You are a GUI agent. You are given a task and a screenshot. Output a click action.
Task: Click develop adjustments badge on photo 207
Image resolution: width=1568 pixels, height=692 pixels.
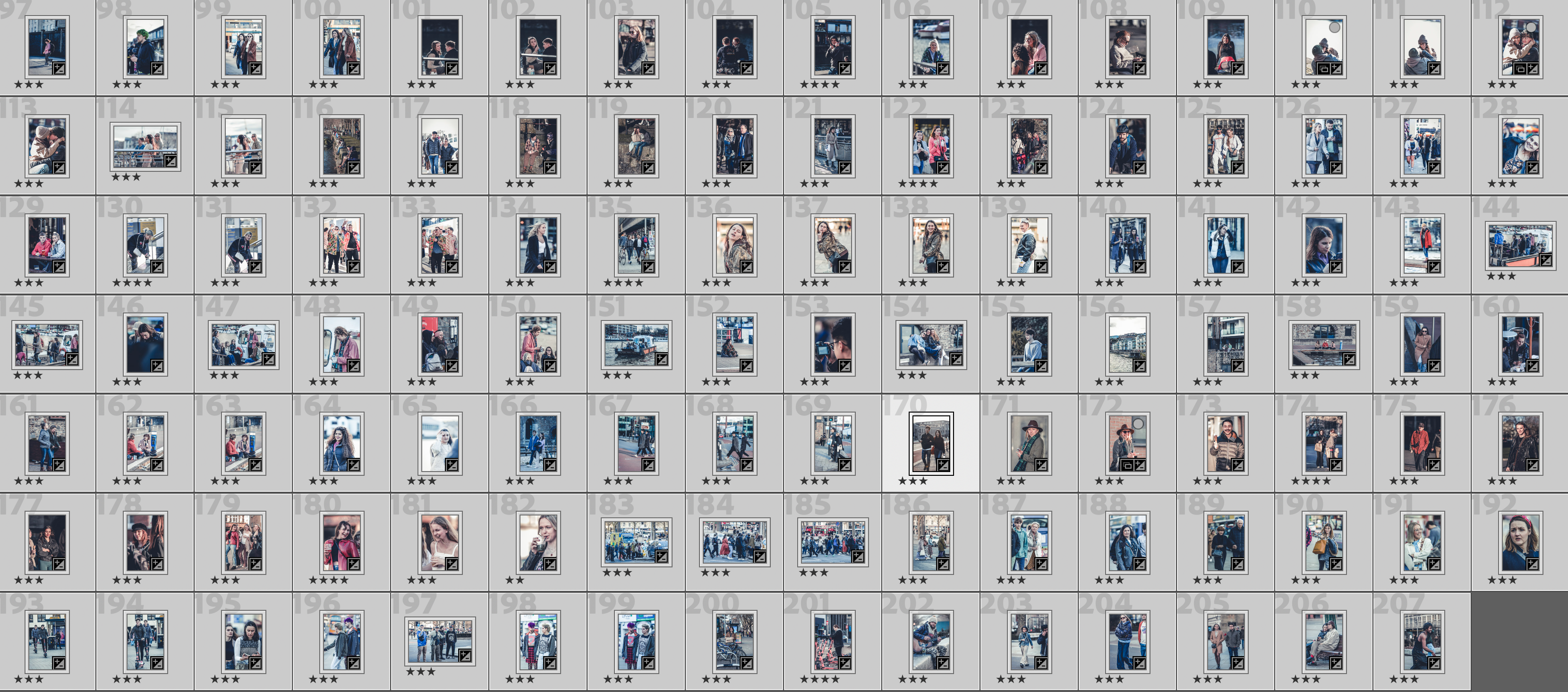tap(1434, 663)
